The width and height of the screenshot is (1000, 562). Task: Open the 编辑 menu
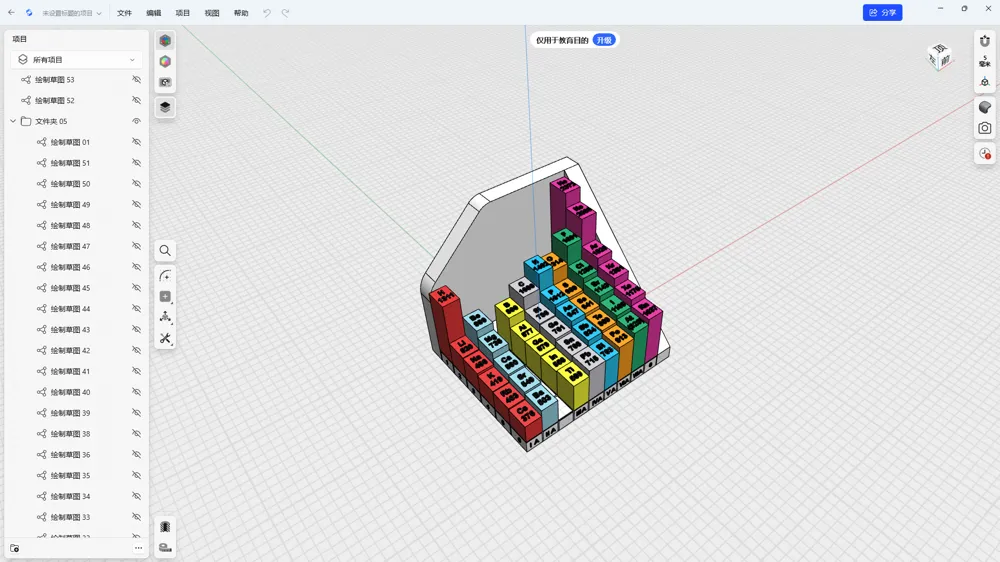[x=154, y=13]
